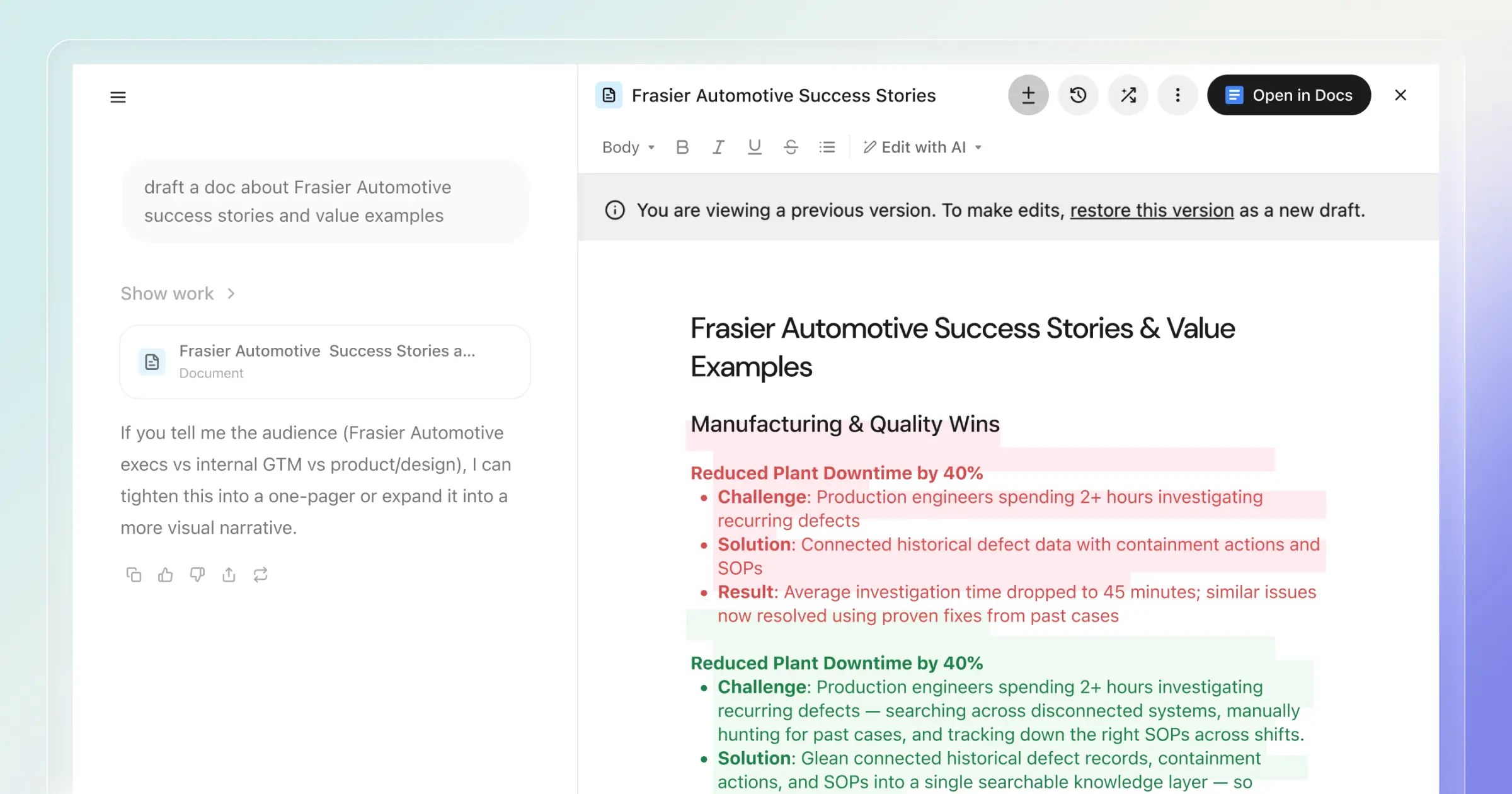Click the shuffle arrows icon

pyautogui.click(x=1128, y=95)
